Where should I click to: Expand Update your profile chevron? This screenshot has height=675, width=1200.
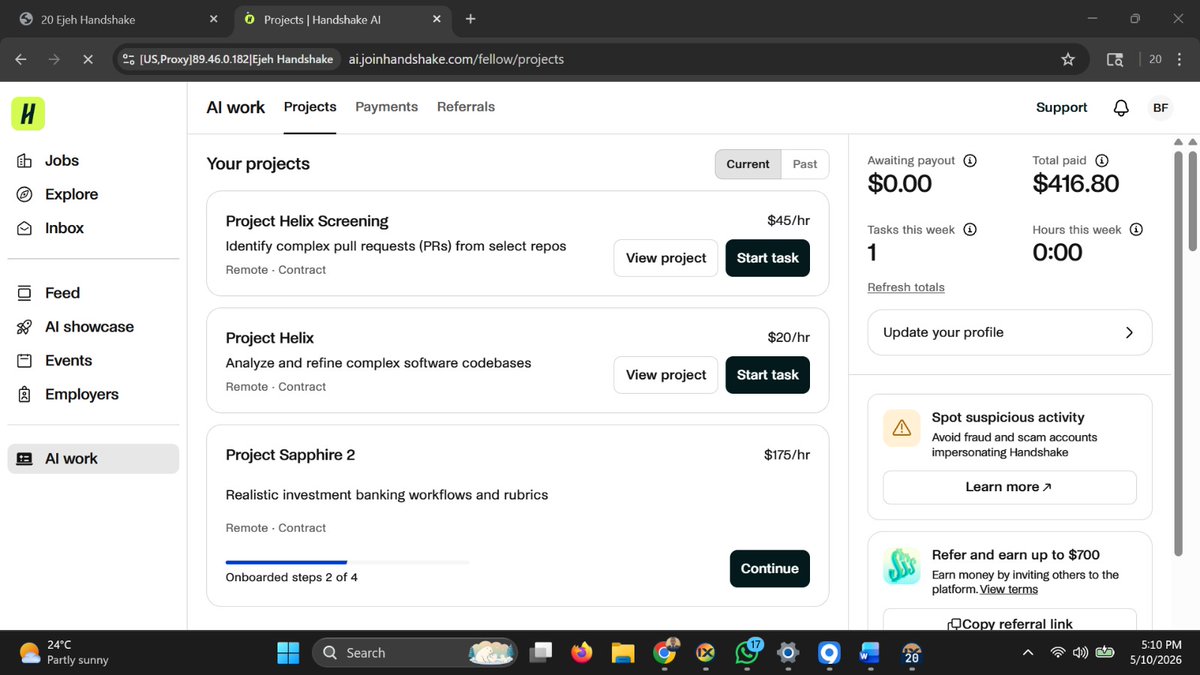click(x=1129, y=333)
